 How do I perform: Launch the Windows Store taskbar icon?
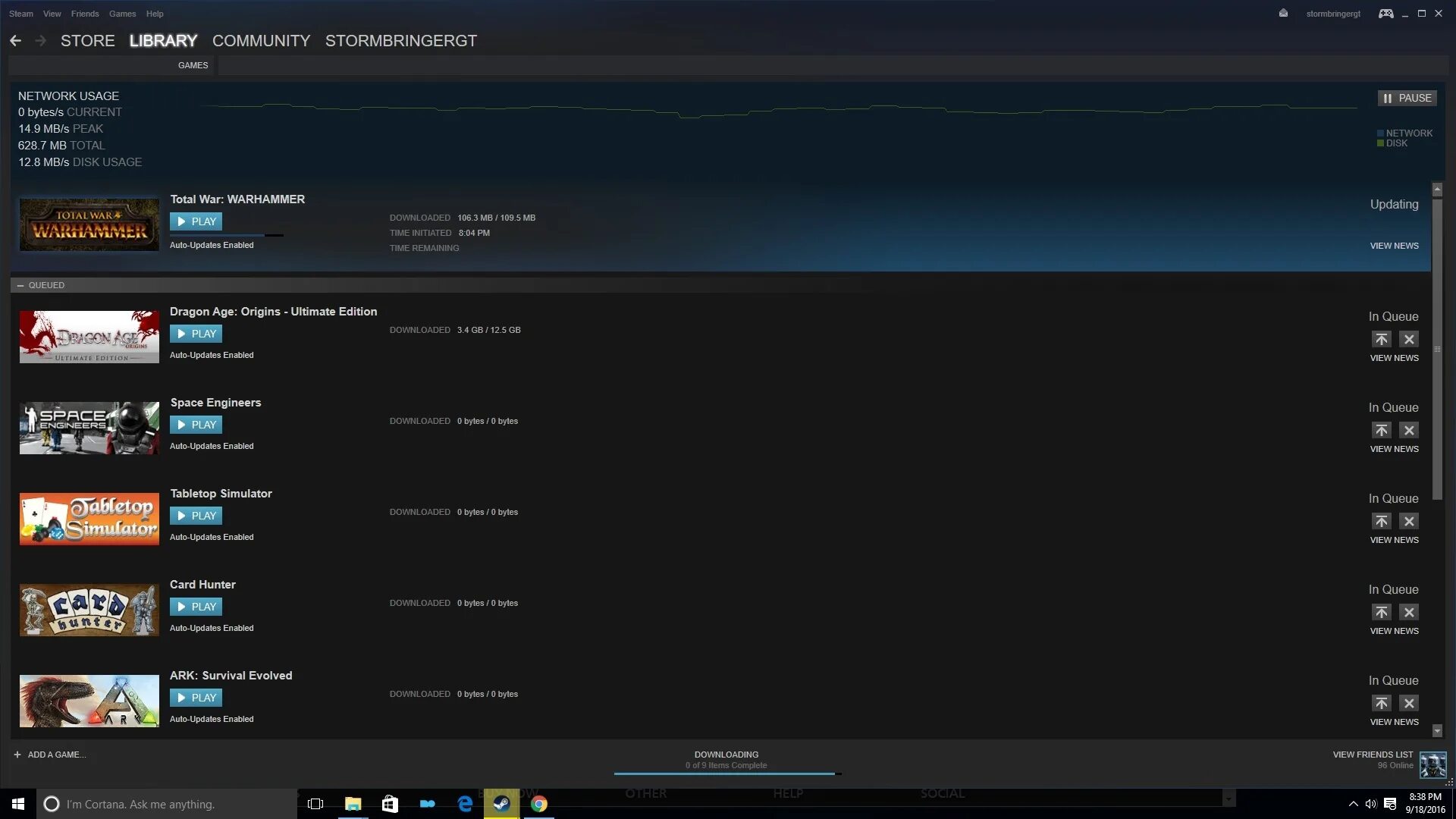[x=390, y=804]
